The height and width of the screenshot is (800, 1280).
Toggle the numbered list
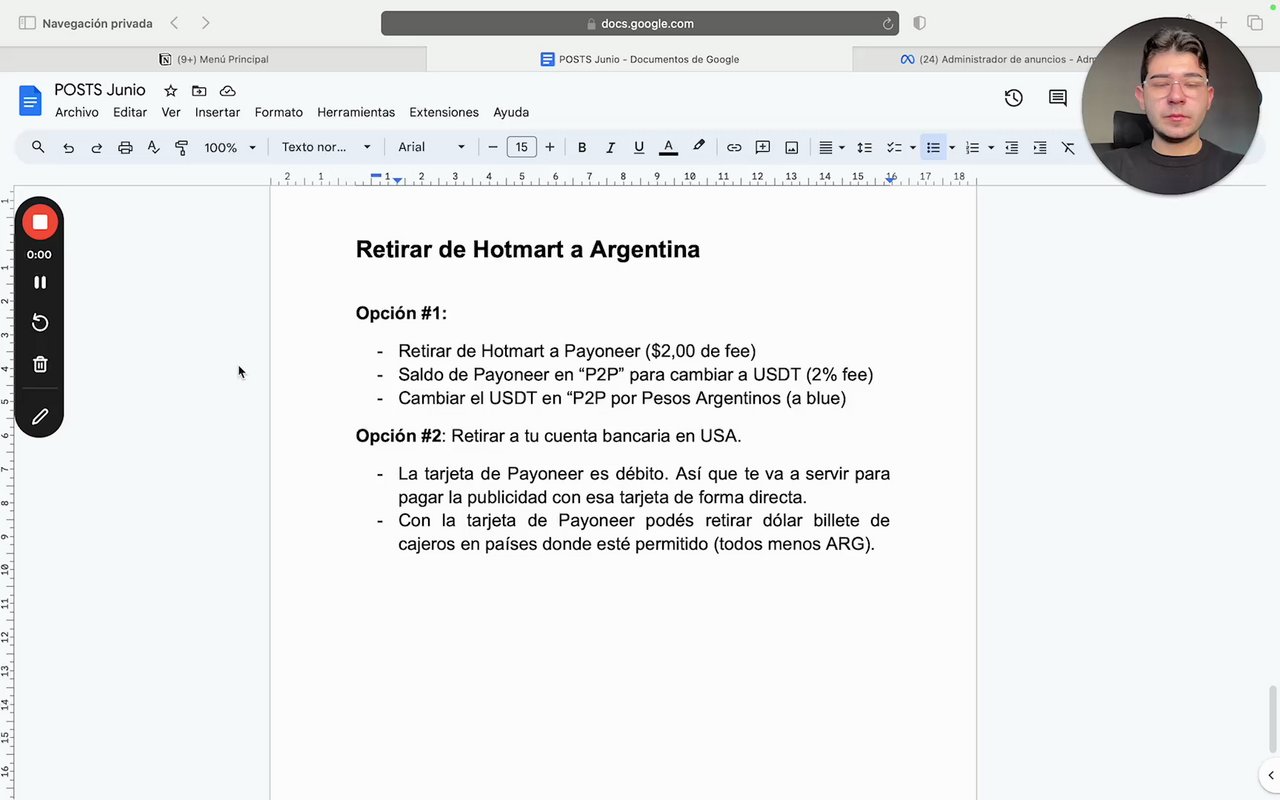pyautogui.click(x=972, y=147)
